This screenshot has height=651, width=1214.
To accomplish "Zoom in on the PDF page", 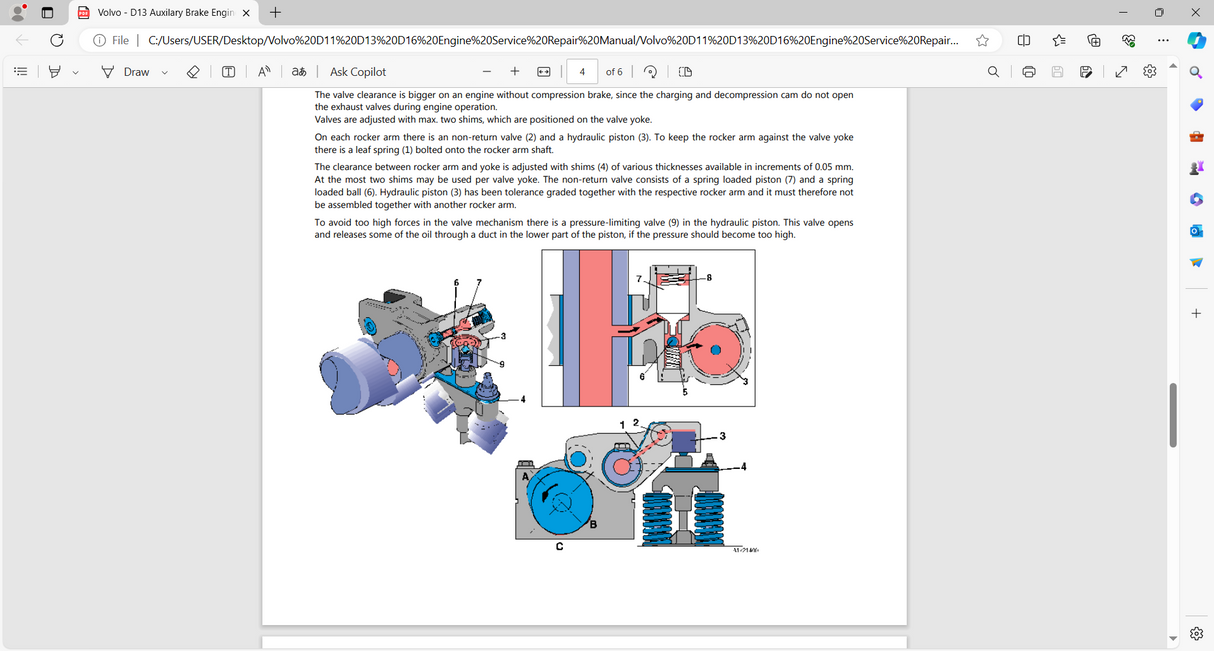I will click(514, 71).
